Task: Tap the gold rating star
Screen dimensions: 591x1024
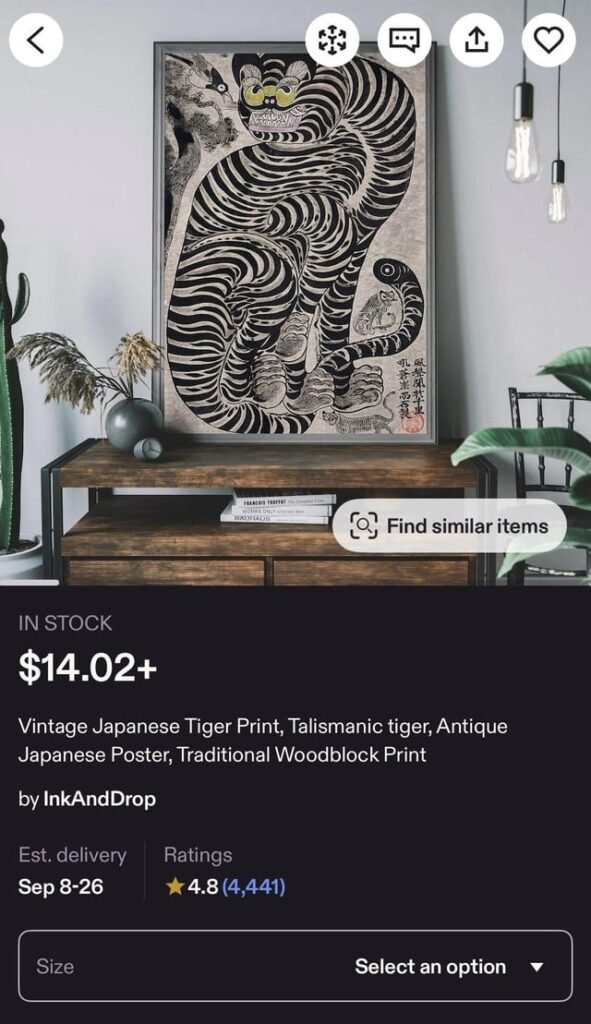Action: pos(174,886)
